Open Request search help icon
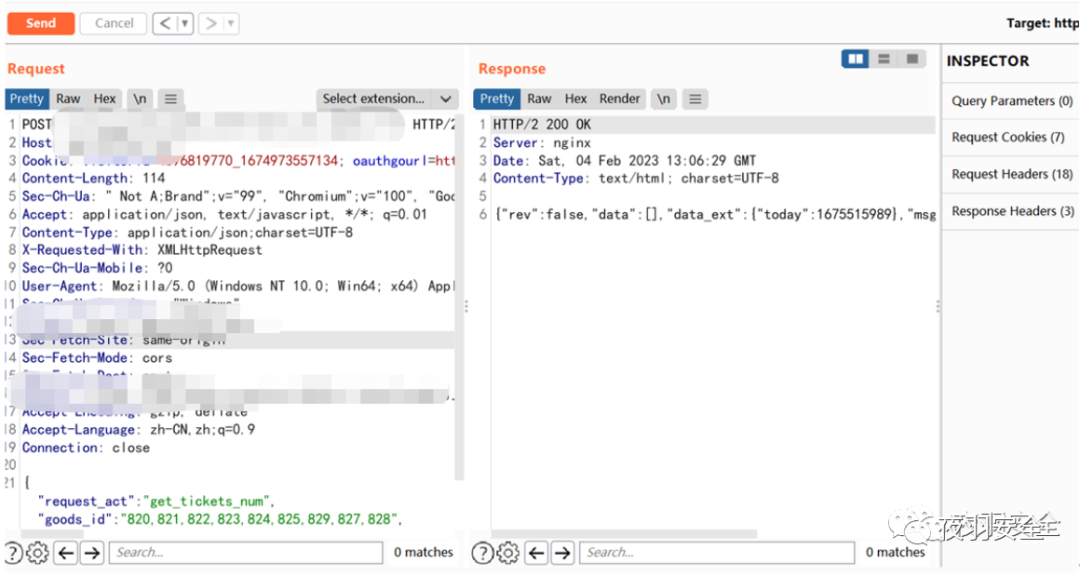Viewport: 1080px width, 576px height. click(x=14, y=552)
